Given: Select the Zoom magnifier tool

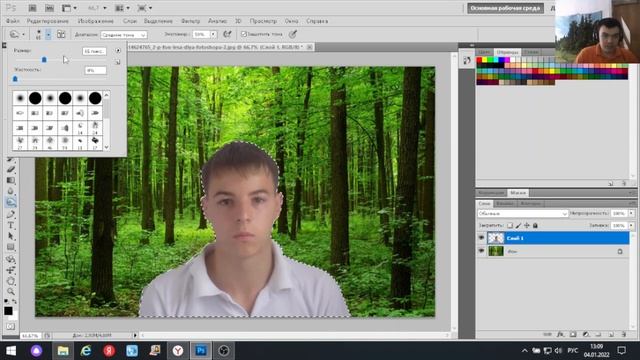Looking at the screenshot, I should coord(11,291).
